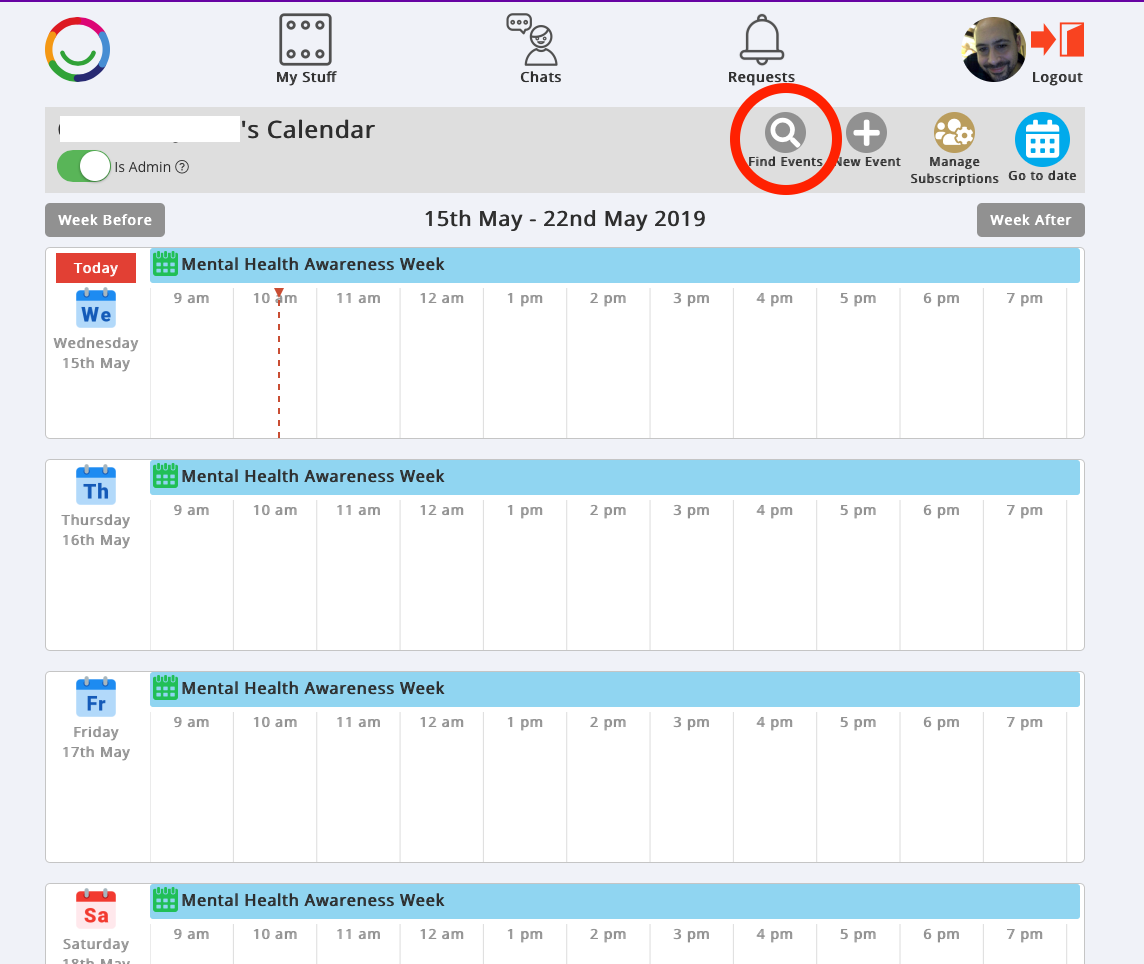Select the 2 pm slot on Friday
The height and width of the screenshot is (964, 1144).
pos(608,787)
